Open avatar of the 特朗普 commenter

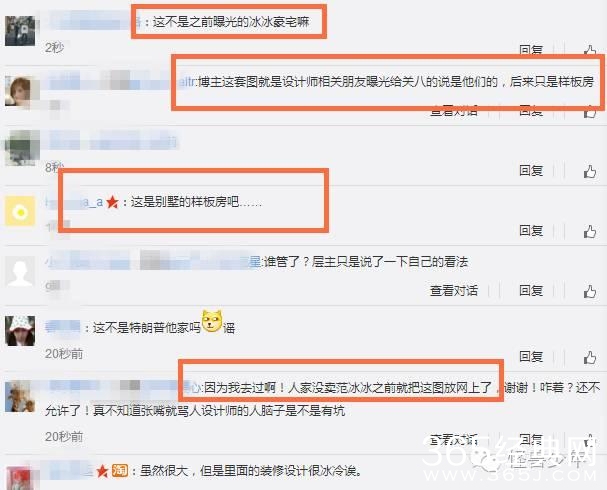coord(20,331)
